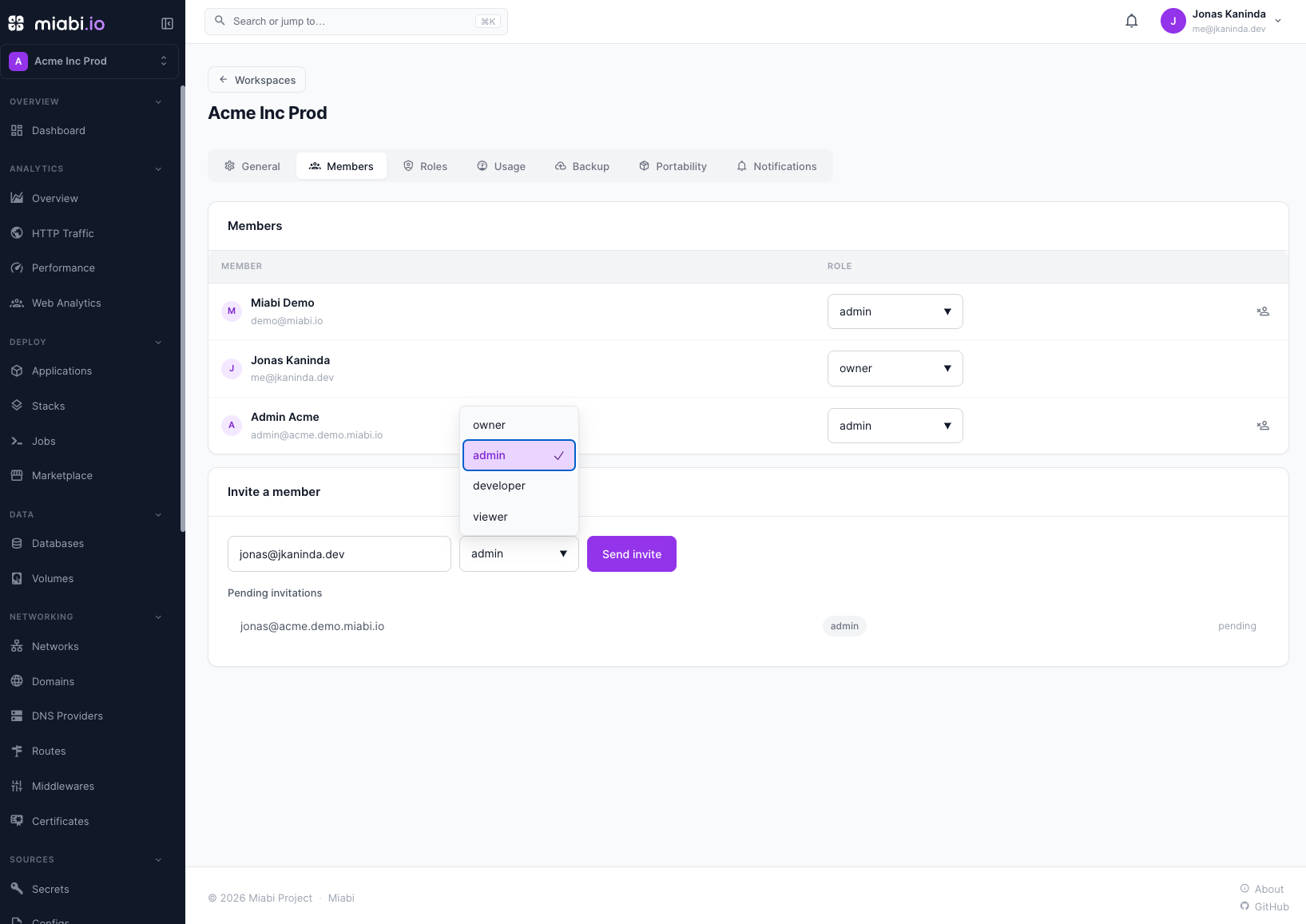Open the role dropdown for Miabi Demo

(x=895, y=311)
